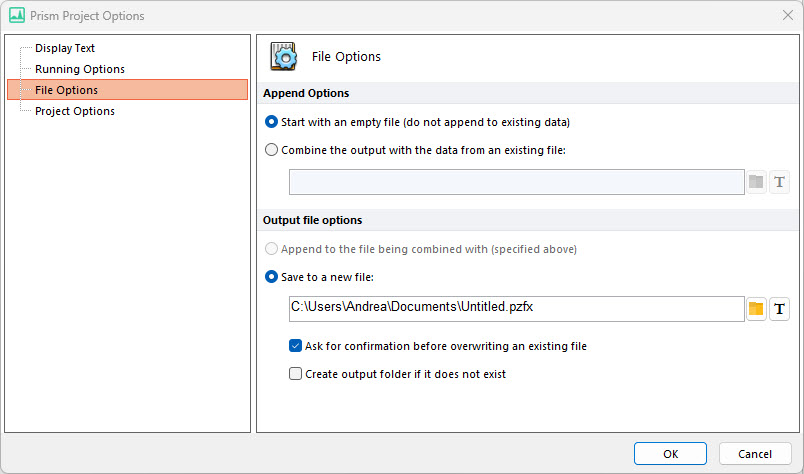Click the File Options gear header icon
Image resolution: width=804 pixels, height=474 pixels.
click(284, 56)
